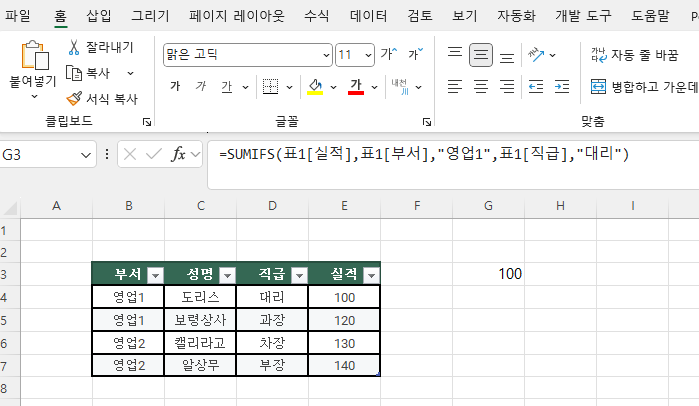The image size is (699, 406).
Task: Click merge and center button
Action: pos(644,86)
